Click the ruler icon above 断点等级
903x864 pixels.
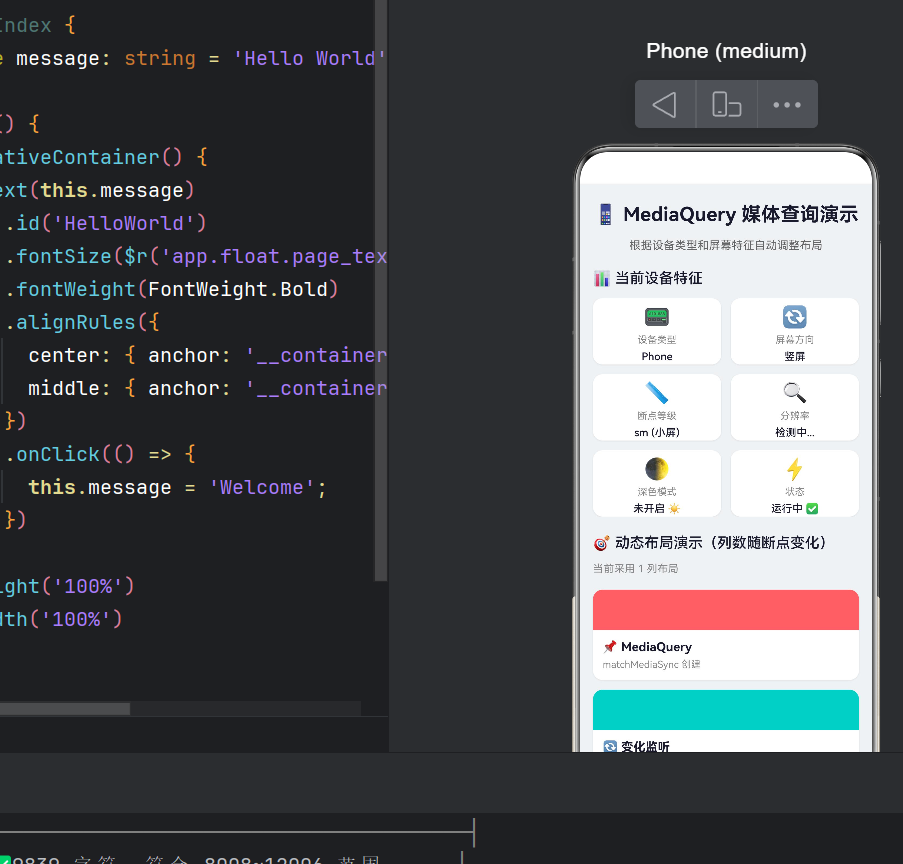pyautogui.click(x=657, y=393)
